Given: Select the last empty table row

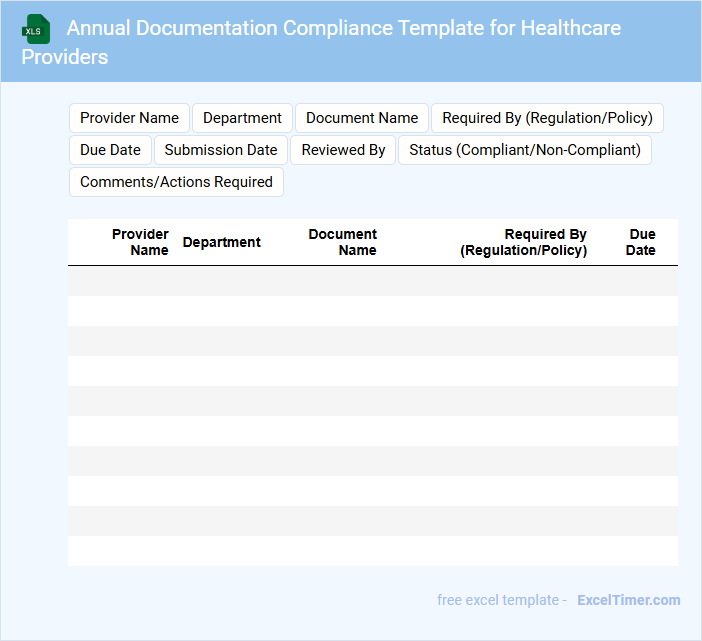Looking at the screenshot, I should [372, 551].
